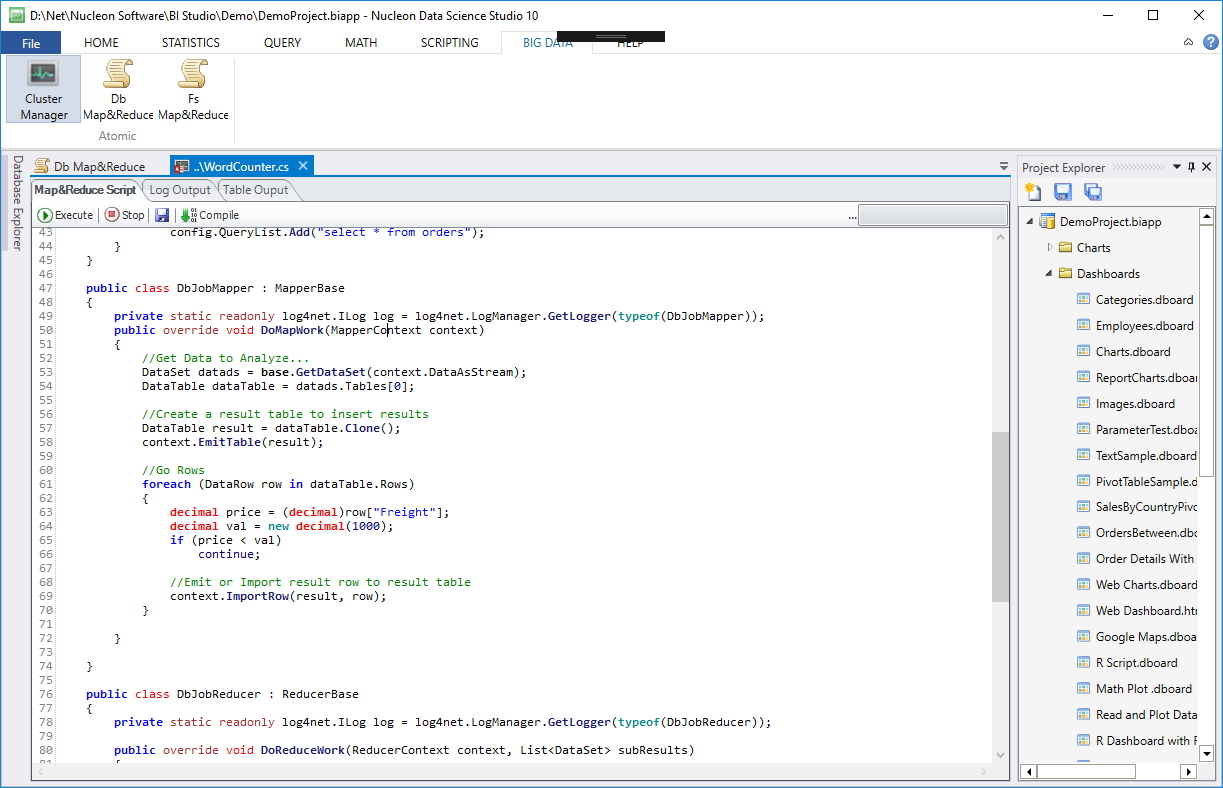Create a new item in Project Explorer
This screenshot has width=1223, height=788.
coord(1033,191)
